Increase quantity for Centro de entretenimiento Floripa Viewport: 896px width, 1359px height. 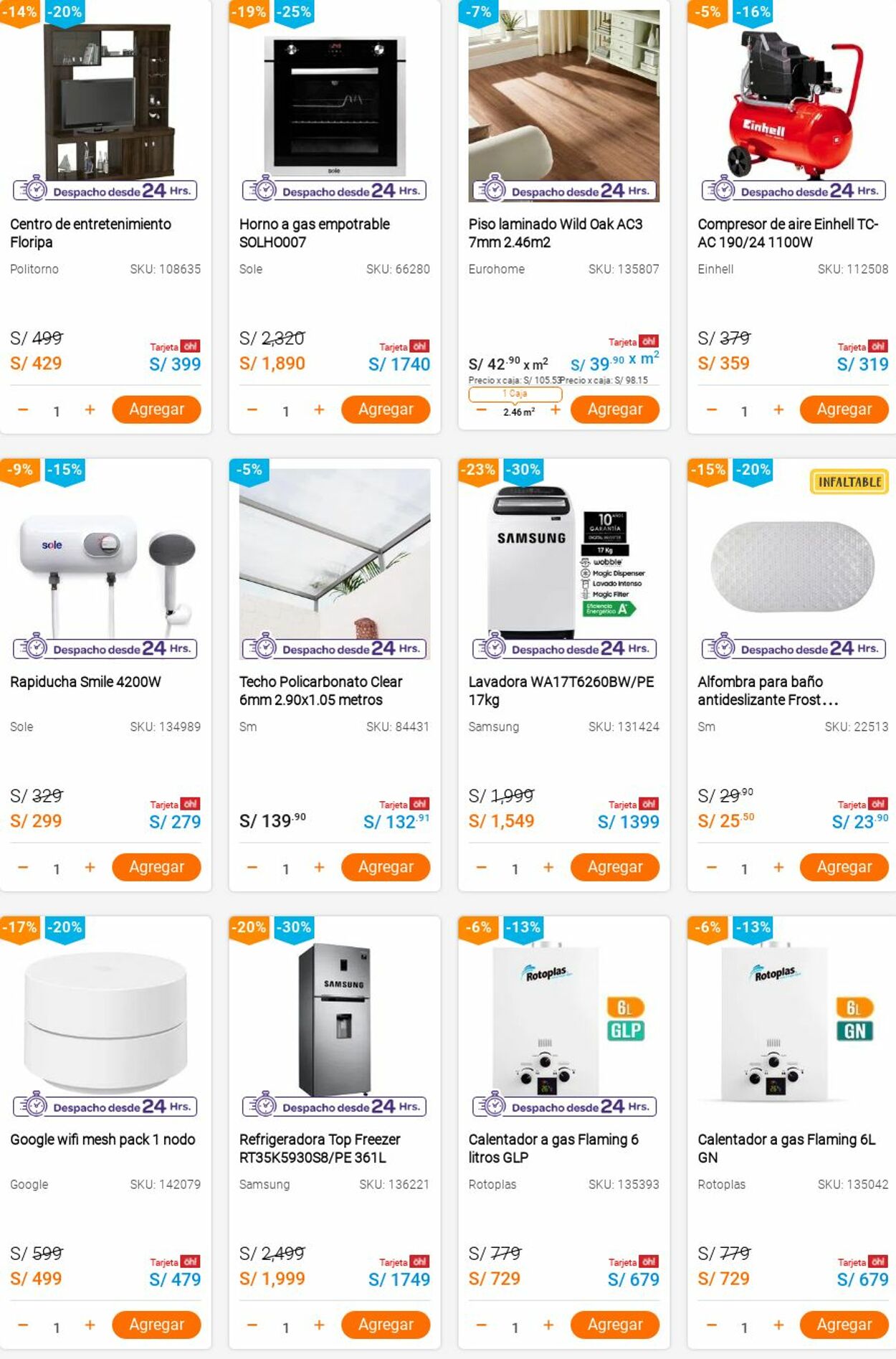(90, 410)
